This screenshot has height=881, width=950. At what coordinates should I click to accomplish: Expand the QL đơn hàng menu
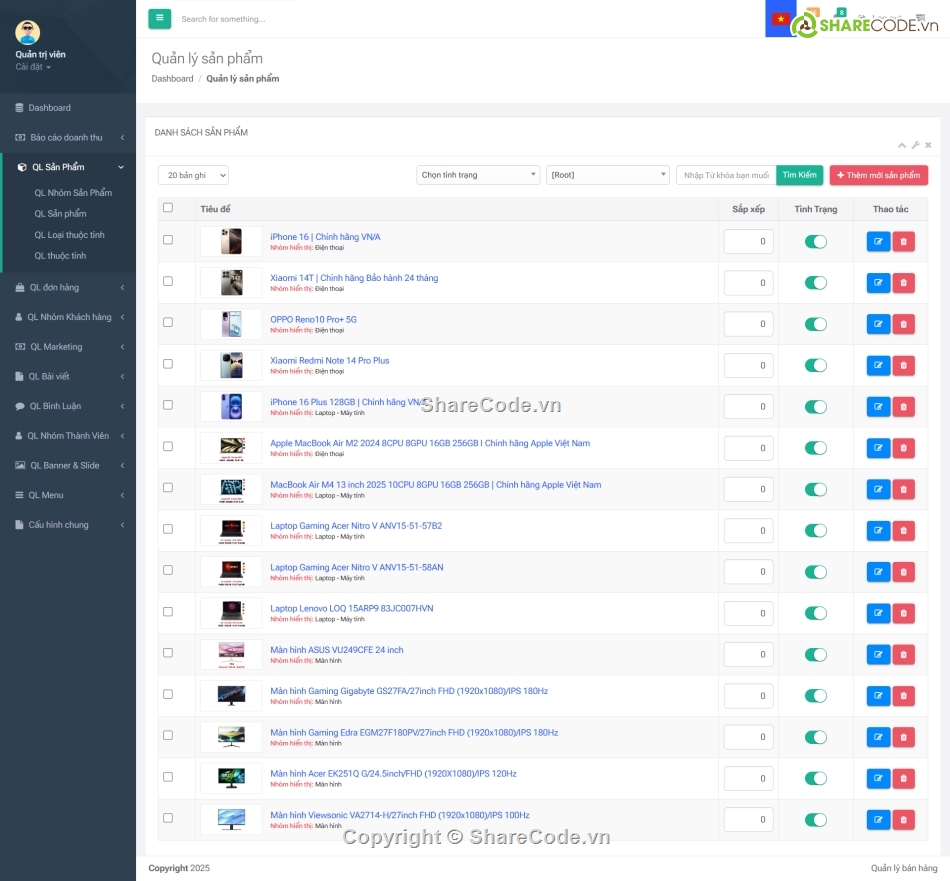[x=68, y=287]
